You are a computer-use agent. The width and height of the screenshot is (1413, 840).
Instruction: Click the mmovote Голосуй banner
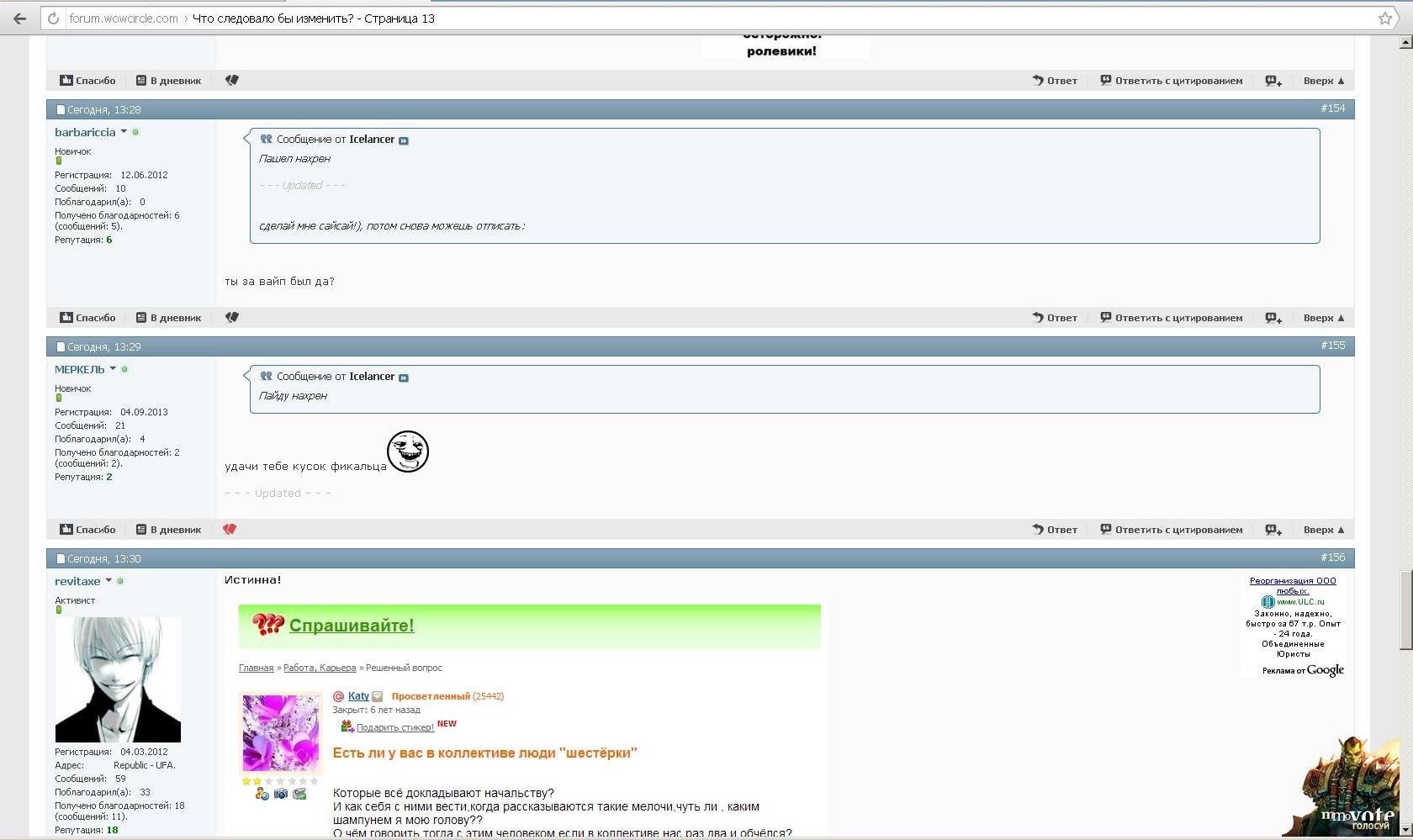coord(1347,786)
